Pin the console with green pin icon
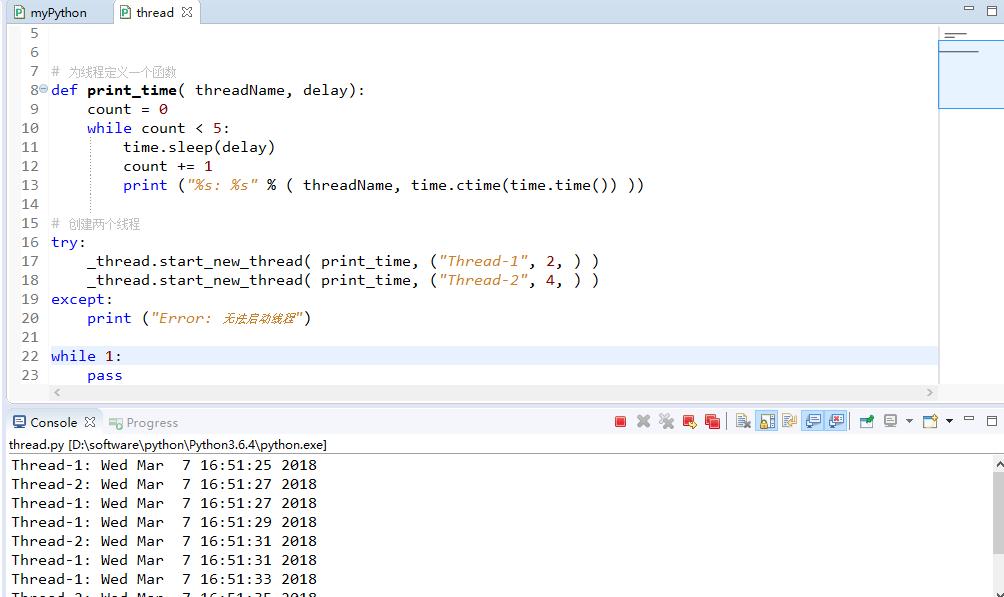Image resolution: width=1004 pixels, height=597 pixels. (867, 421)
